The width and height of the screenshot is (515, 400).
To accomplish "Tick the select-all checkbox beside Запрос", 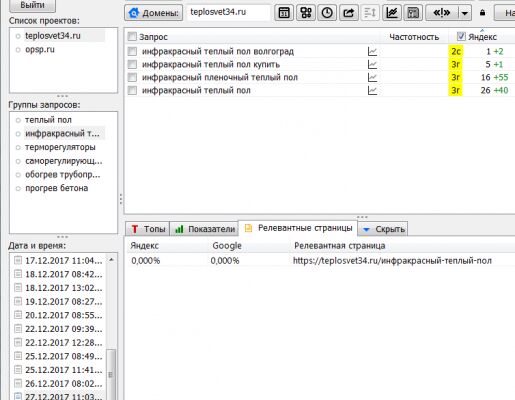I will [132, 36].
